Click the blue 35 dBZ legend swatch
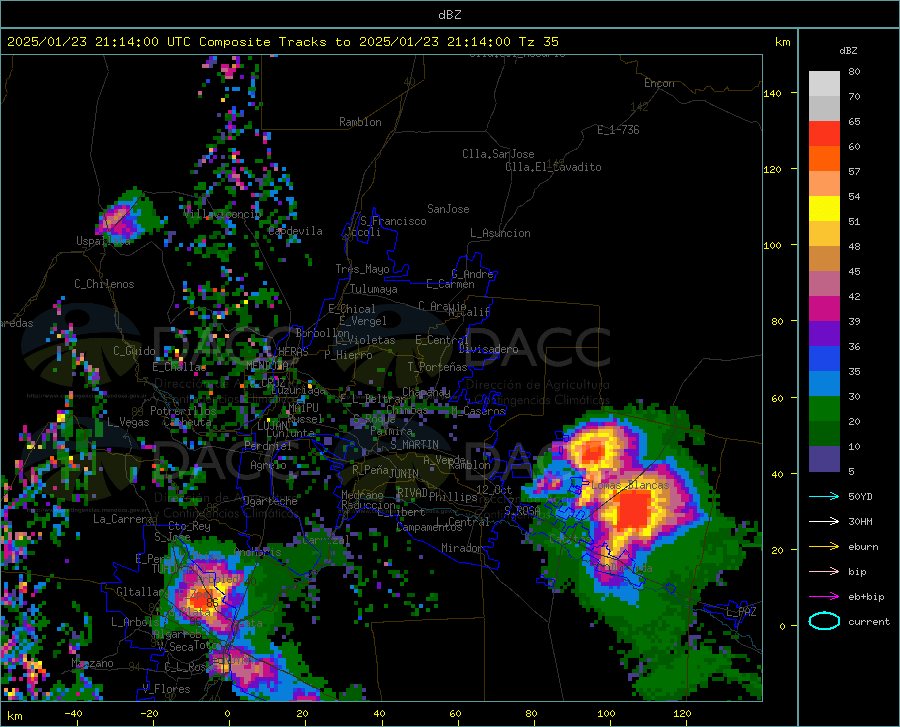 tap(824, 359)
